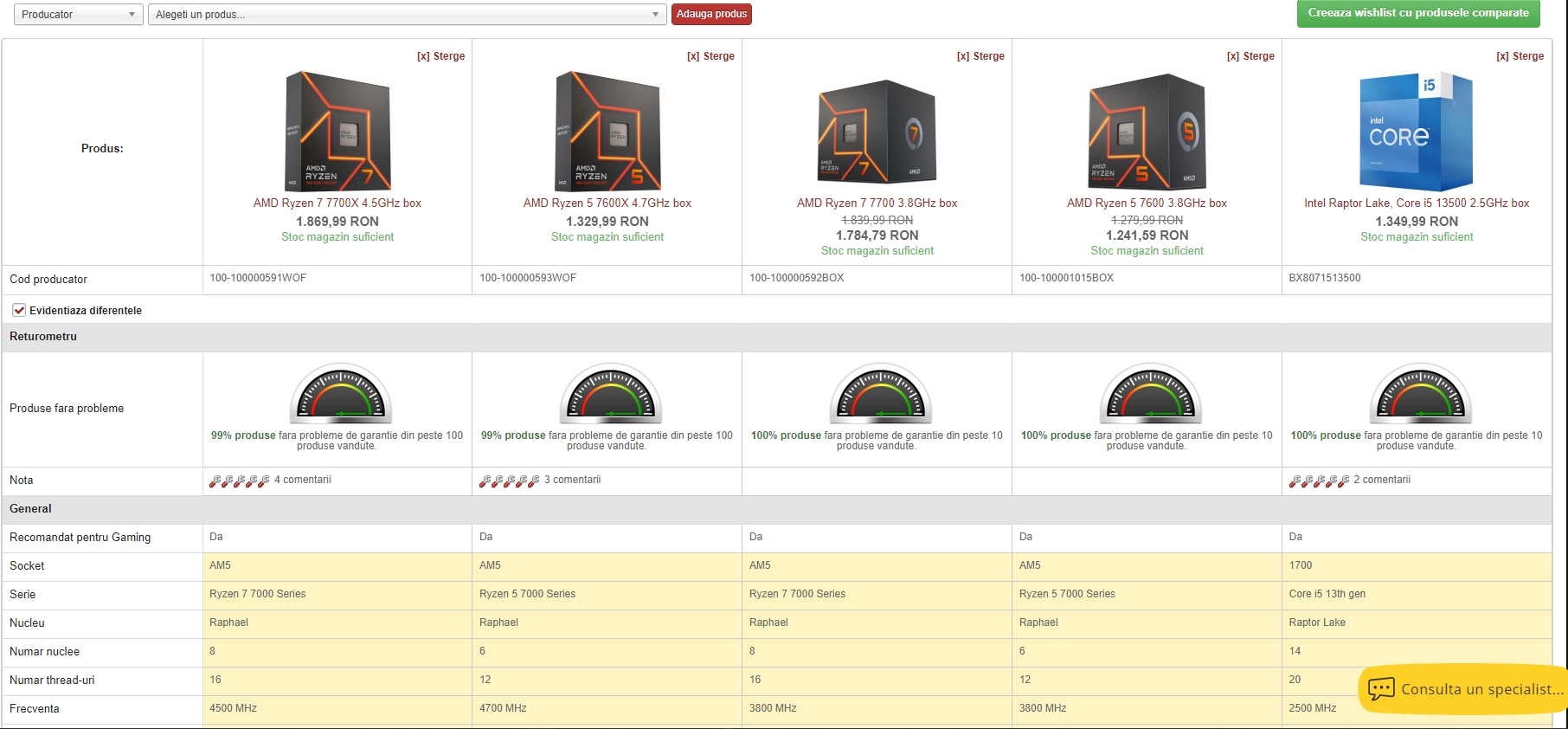
Task: Remove Ryzen 5 7600 via Sterge
Action: pos(1250,56)
